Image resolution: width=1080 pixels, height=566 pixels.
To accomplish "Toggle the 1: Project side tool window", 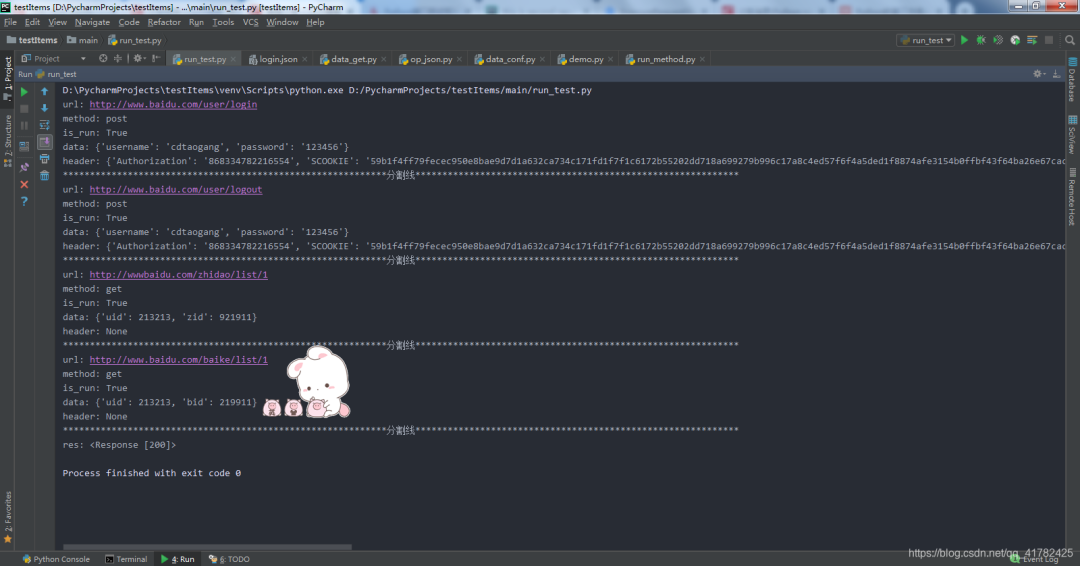I will [x=8, y=78].
